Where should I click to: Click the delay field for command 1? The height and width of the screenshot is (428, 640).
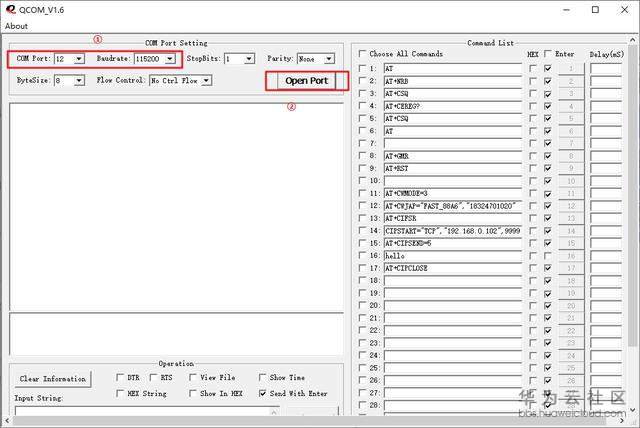click(606, 69)
